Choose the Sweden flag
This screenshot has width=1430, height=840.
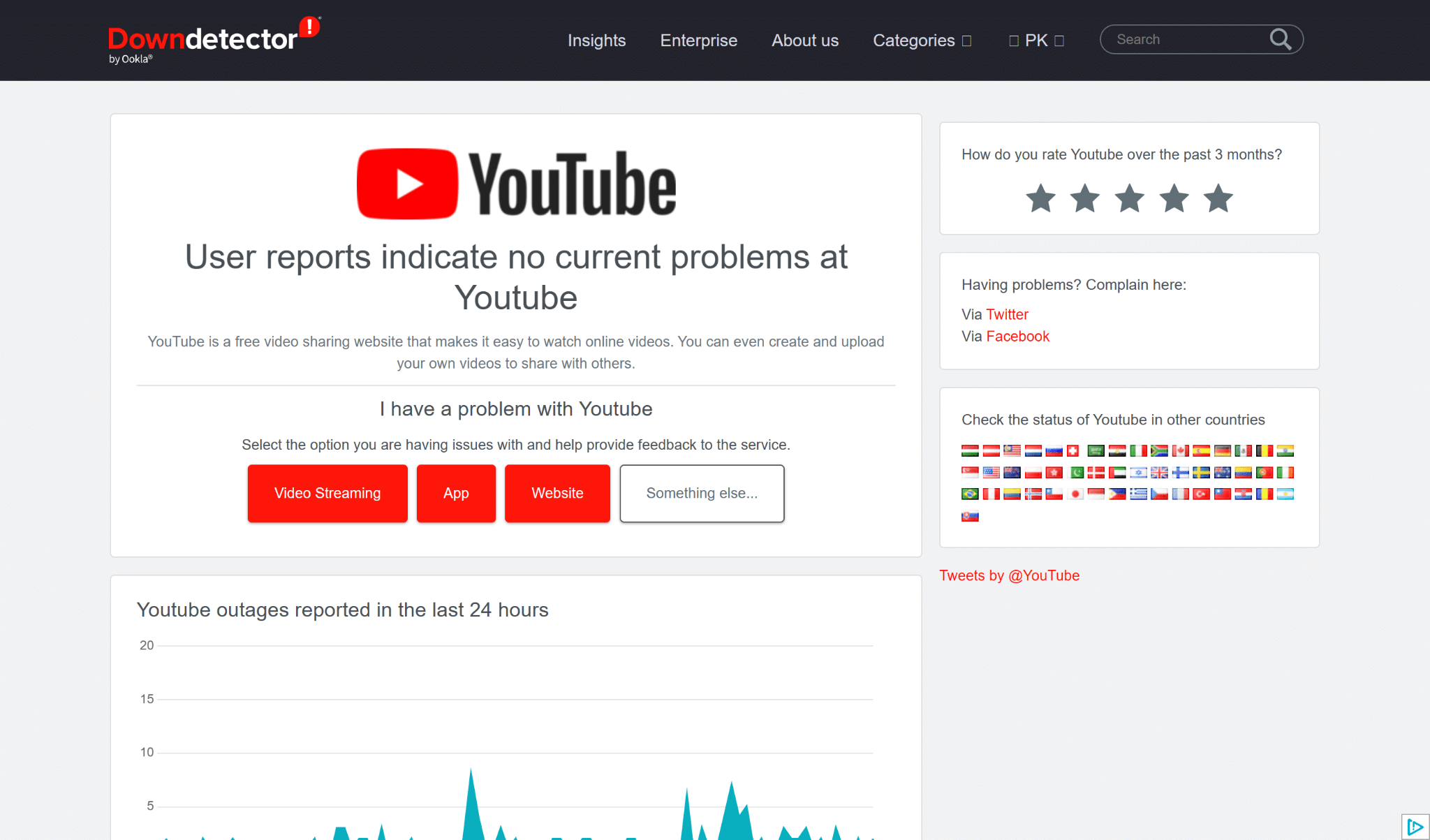pos(1201,472)
